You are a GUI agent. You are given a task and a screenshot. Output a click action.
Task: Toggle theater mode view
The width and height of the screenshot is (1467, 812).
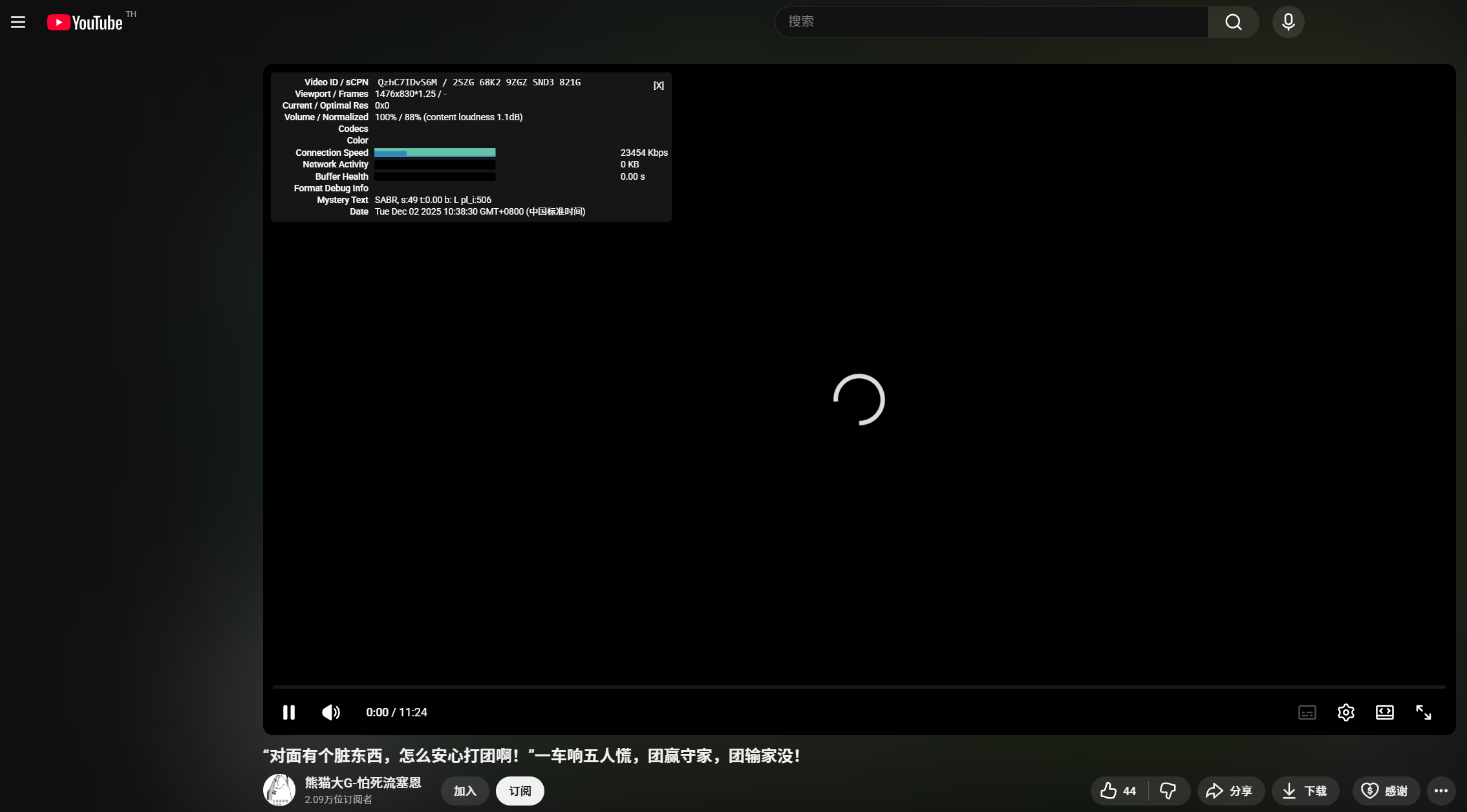[1384, 712]
